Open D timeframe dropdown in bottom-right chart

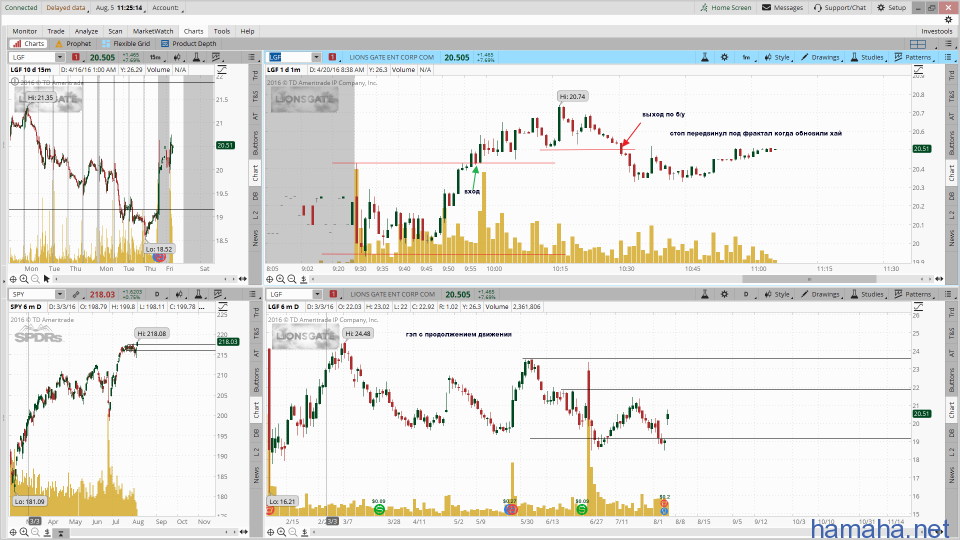pyautogui.click(x=746, y=294)
